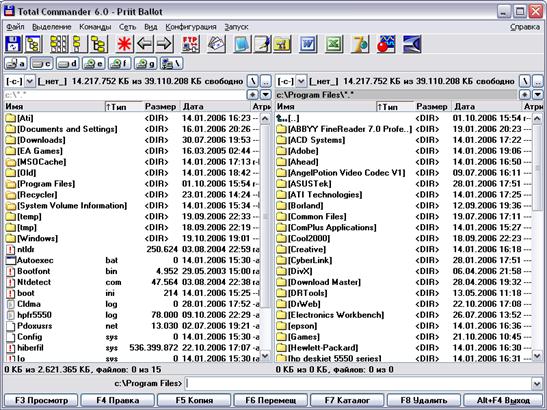Screen dimensions: 547x410
Task: Click the Autoexec bat file icon
Action: (11, 260)
